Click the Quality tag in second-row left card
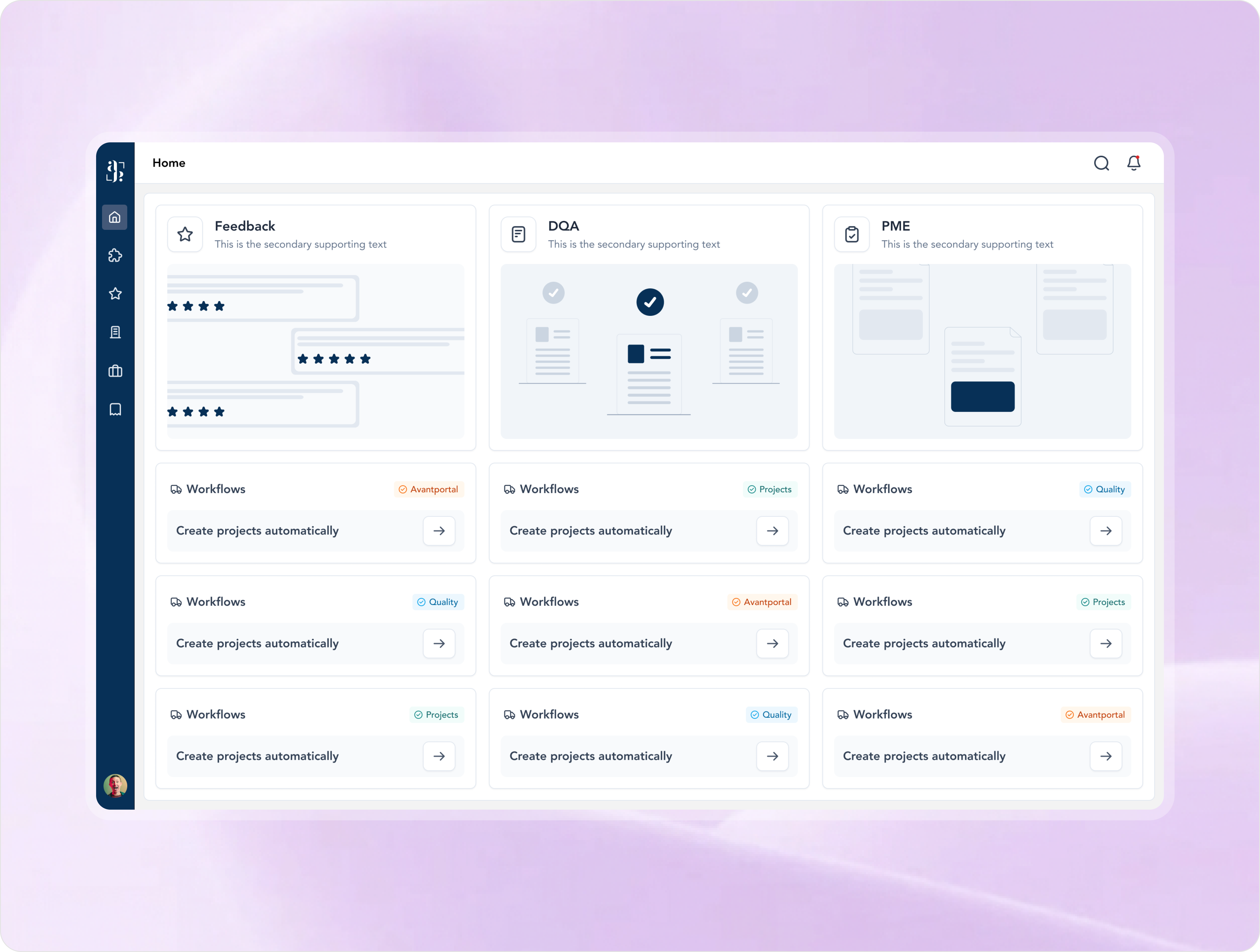 tap(437, 602)
